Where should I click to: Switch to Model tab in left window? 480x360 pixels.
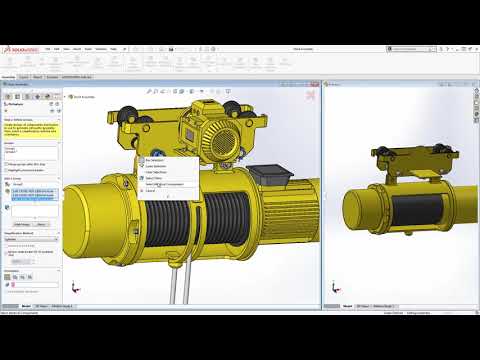tap(26, 306)
